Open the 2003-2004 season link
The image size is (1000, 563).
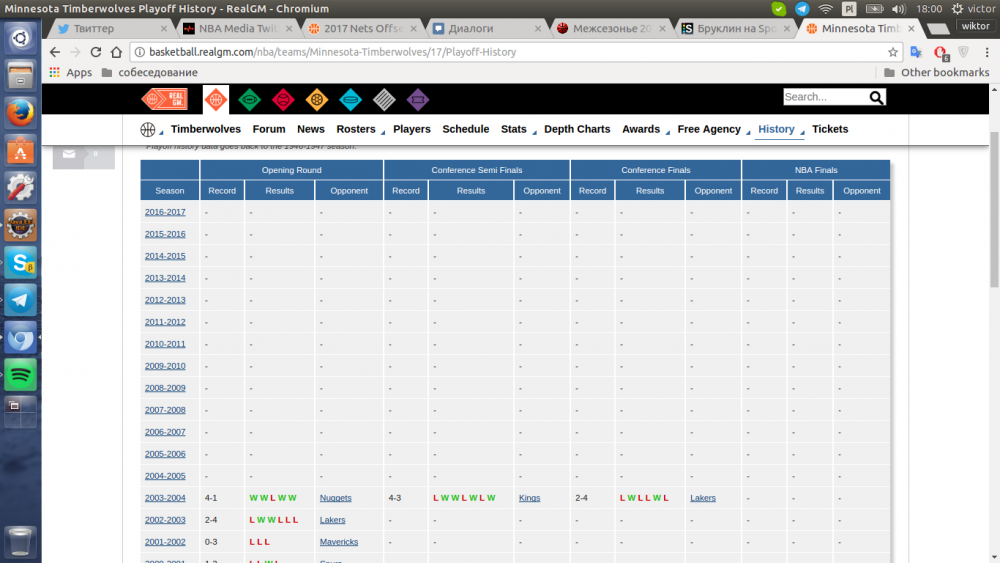click(165, 498)
